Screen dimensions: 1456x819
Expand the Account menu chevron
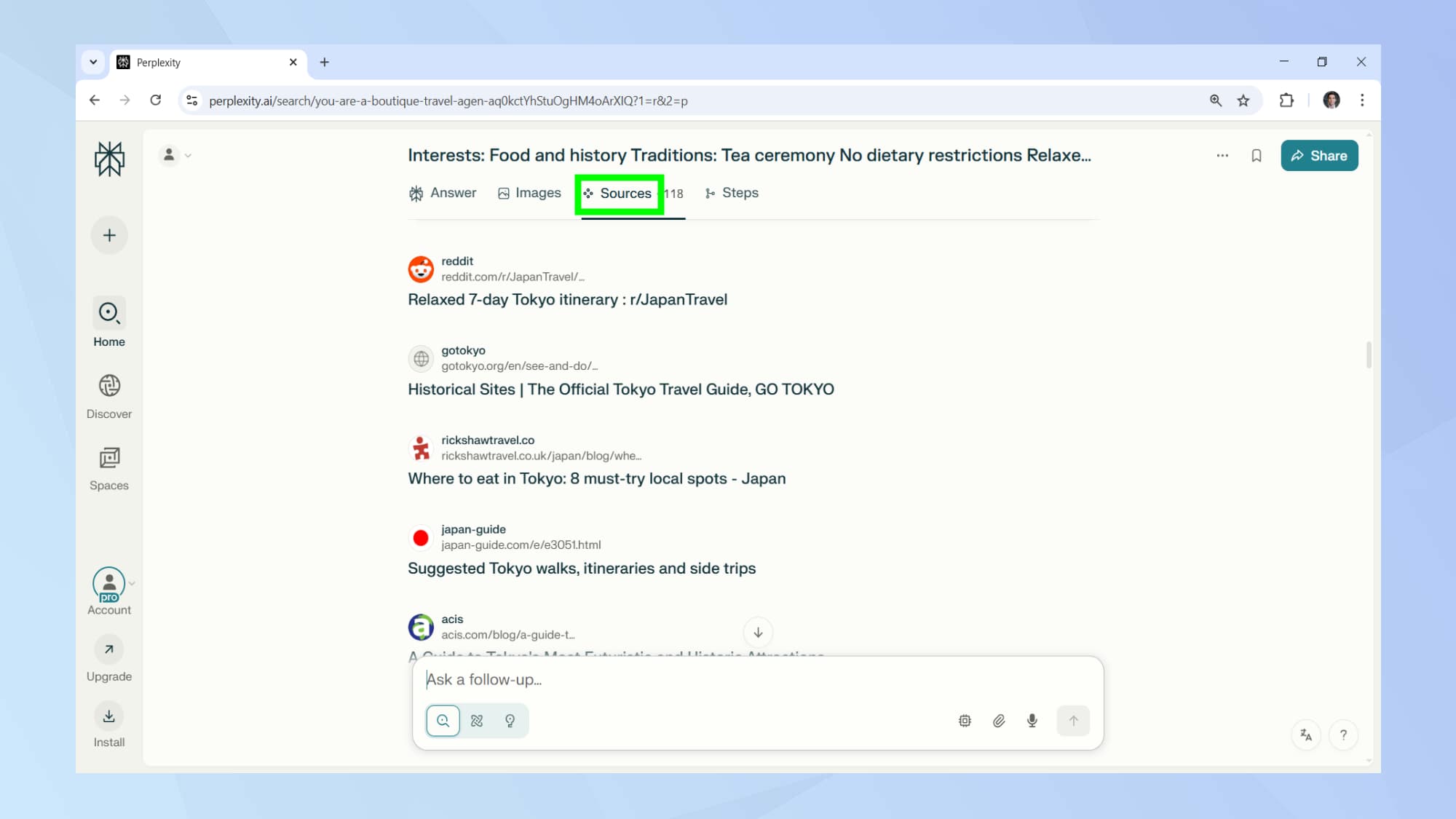(x=132, y=583)
